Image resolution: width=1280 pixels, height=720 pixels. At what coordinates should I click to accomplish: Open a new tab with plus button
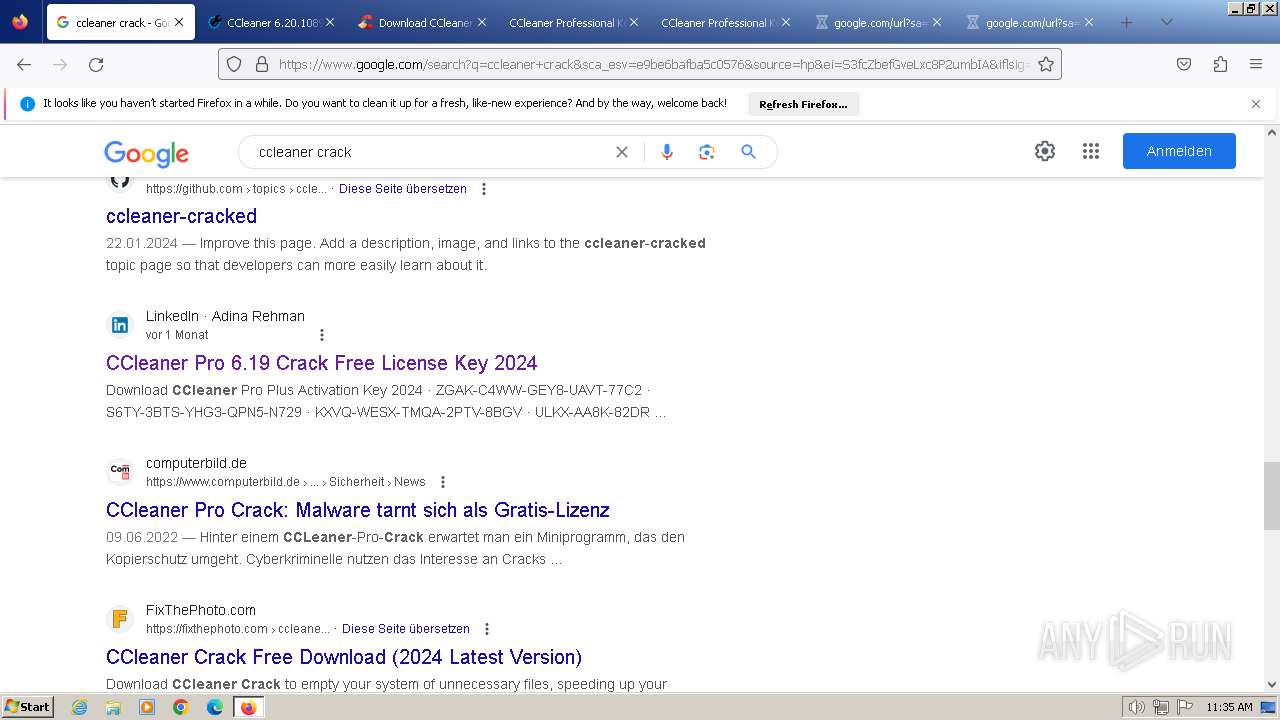click(1126, 22)
